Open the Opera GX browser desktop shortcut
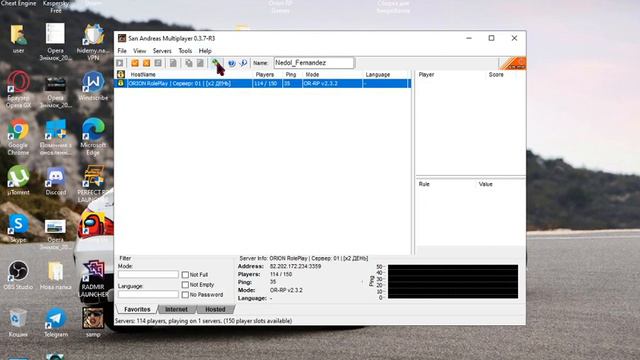Viewport: 640px width, 360px height. coord(18,90)
